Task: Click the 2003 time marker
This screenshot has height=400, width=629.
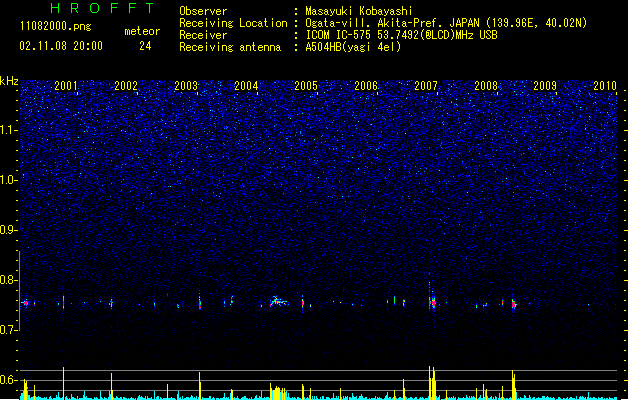Action: pos(186,86)
